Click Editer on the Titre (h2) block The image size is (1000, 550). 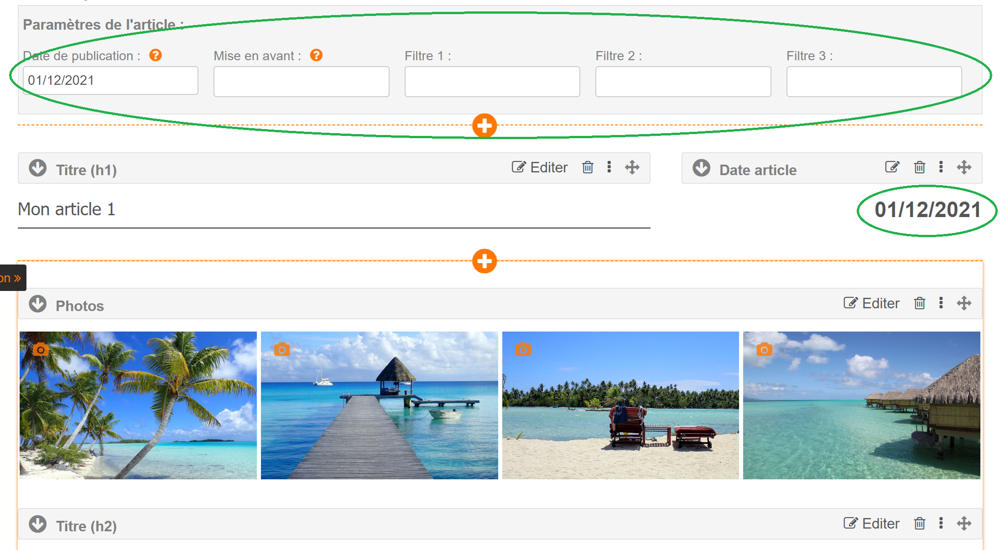pos(872,523)
